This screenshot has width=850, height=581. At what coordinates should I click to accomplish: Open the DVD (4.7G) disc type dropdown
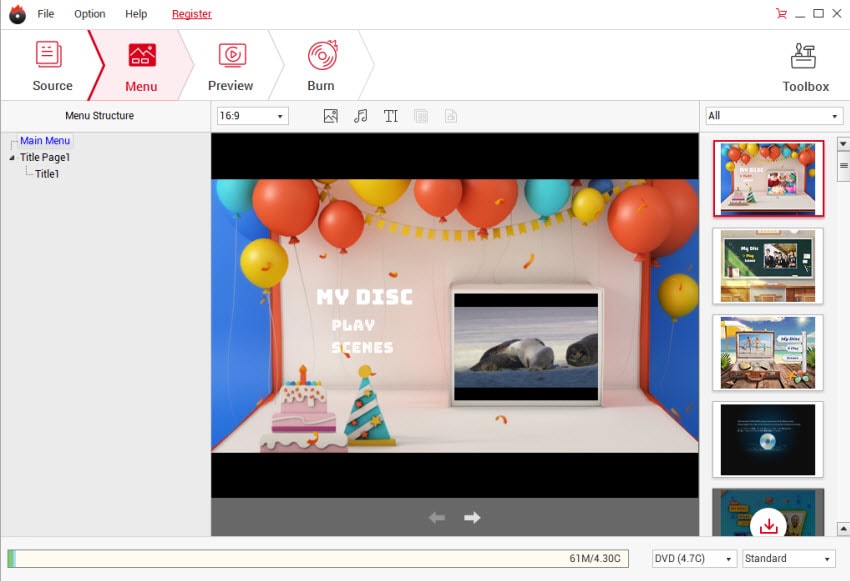[x=693, y=558]
